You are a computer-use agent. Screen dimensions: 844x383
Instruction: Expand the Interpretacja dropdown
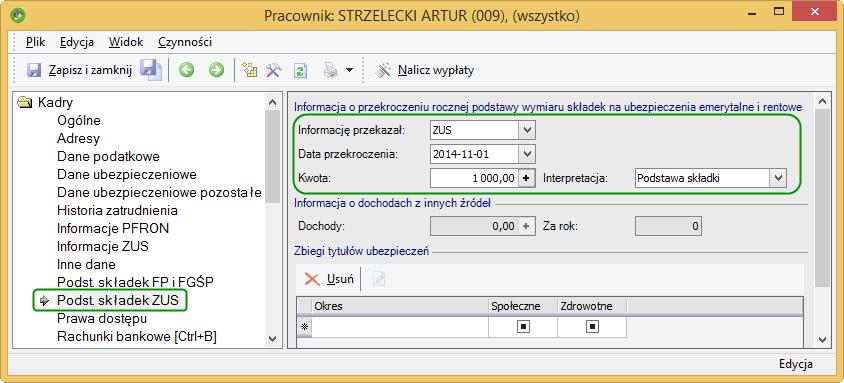[778, 178]
